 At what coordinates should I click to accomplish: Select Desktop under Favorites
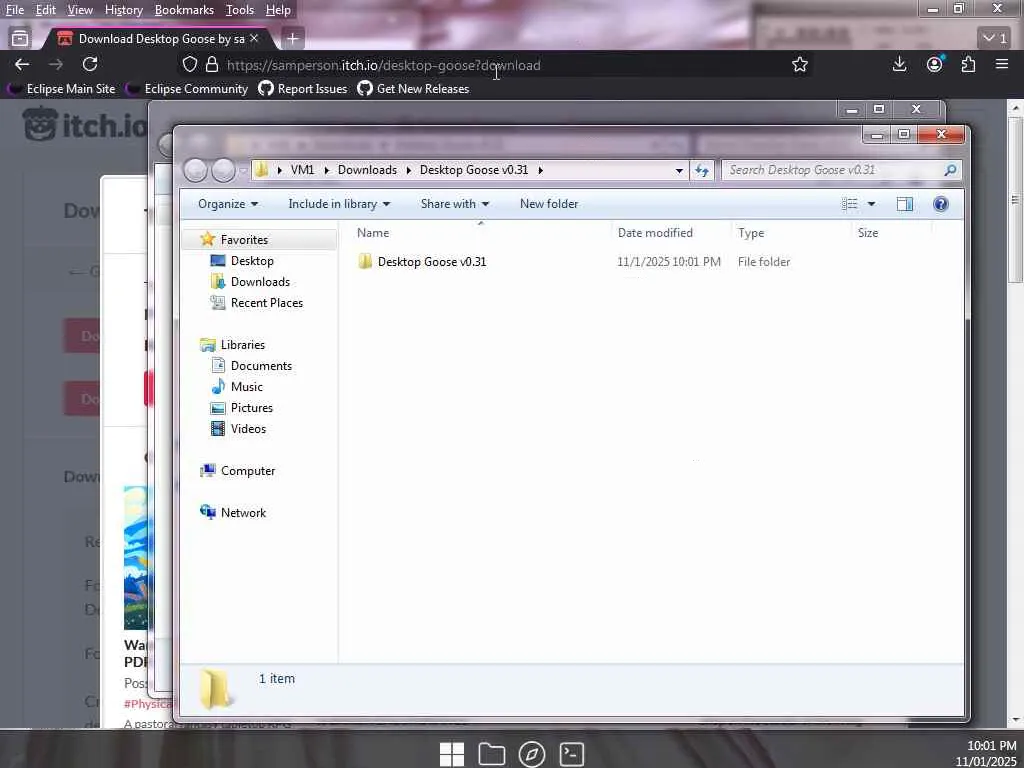252,261
